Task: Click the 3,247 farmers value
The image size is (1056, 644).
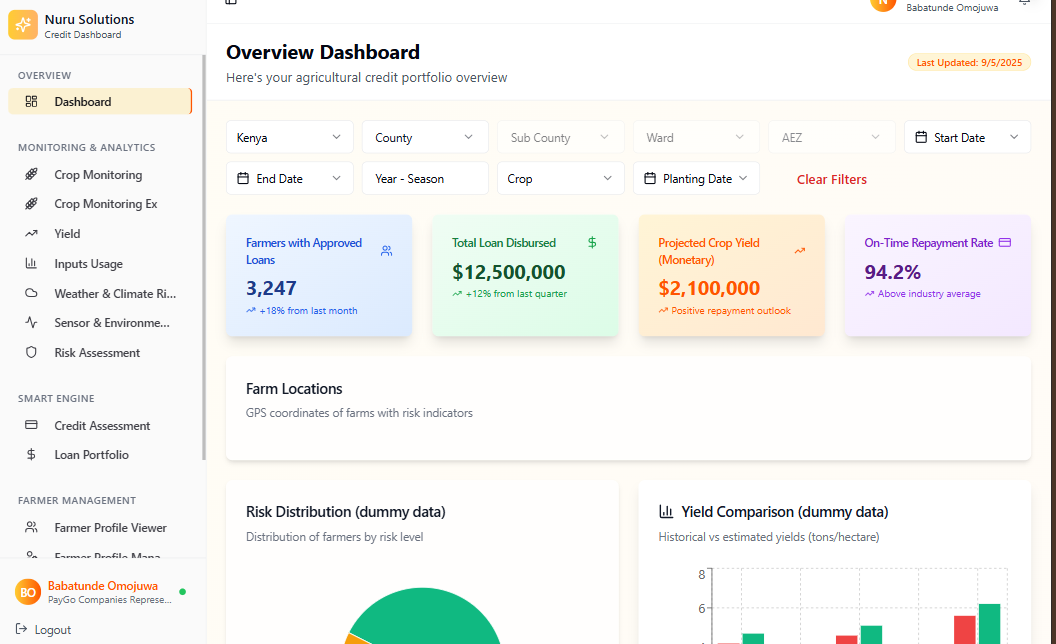Action: click(x=271, y=288)
